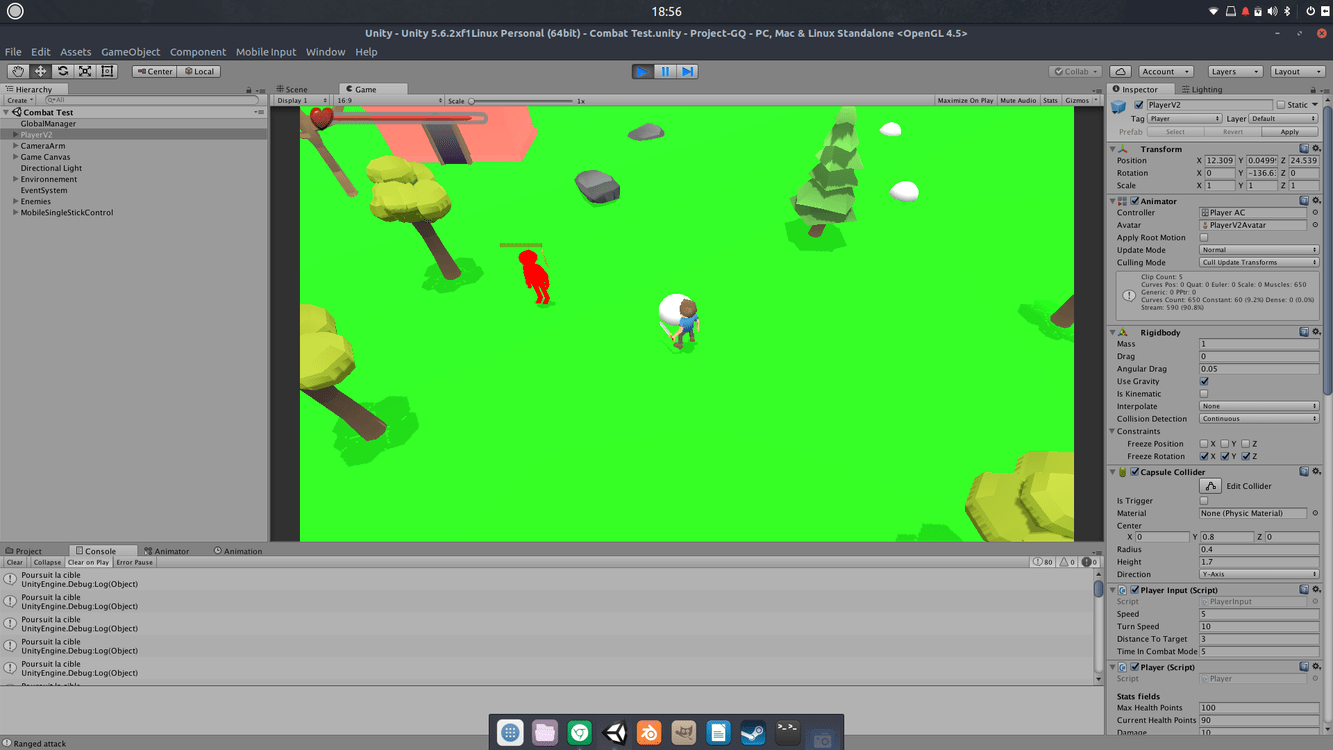Open the Assets menu

(x=75, y=52)
